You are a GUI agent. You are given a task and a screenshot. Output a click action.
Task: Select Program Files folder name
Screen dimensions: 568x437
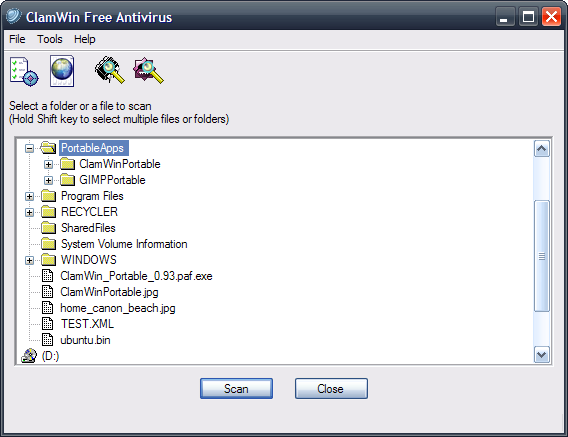(92, 196)
